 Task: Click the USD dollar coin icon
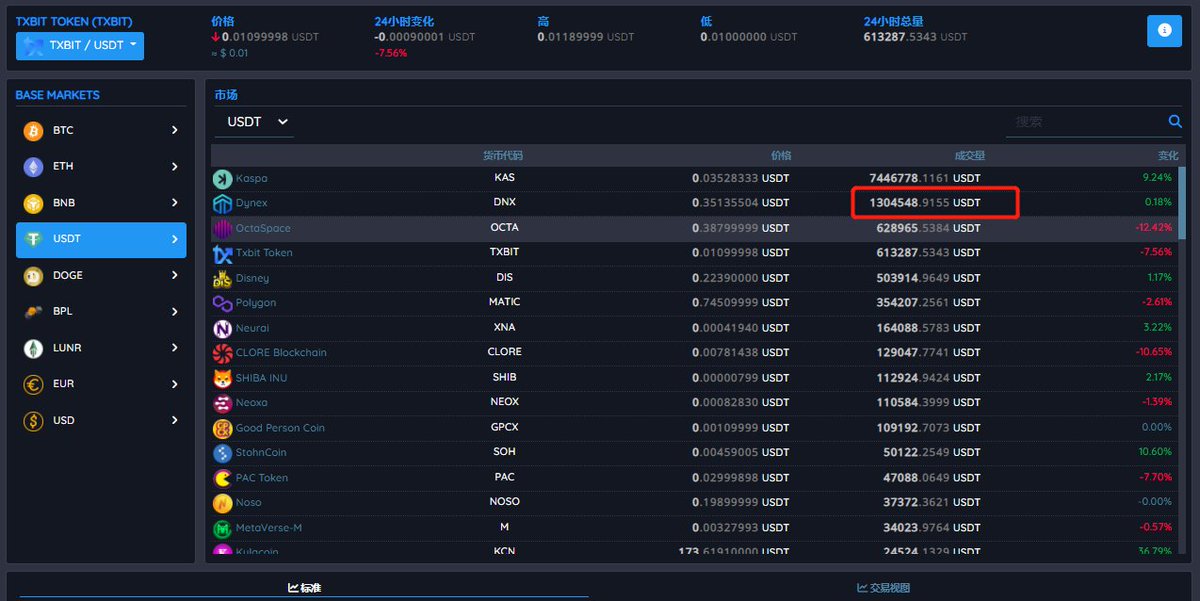(34, 421)
